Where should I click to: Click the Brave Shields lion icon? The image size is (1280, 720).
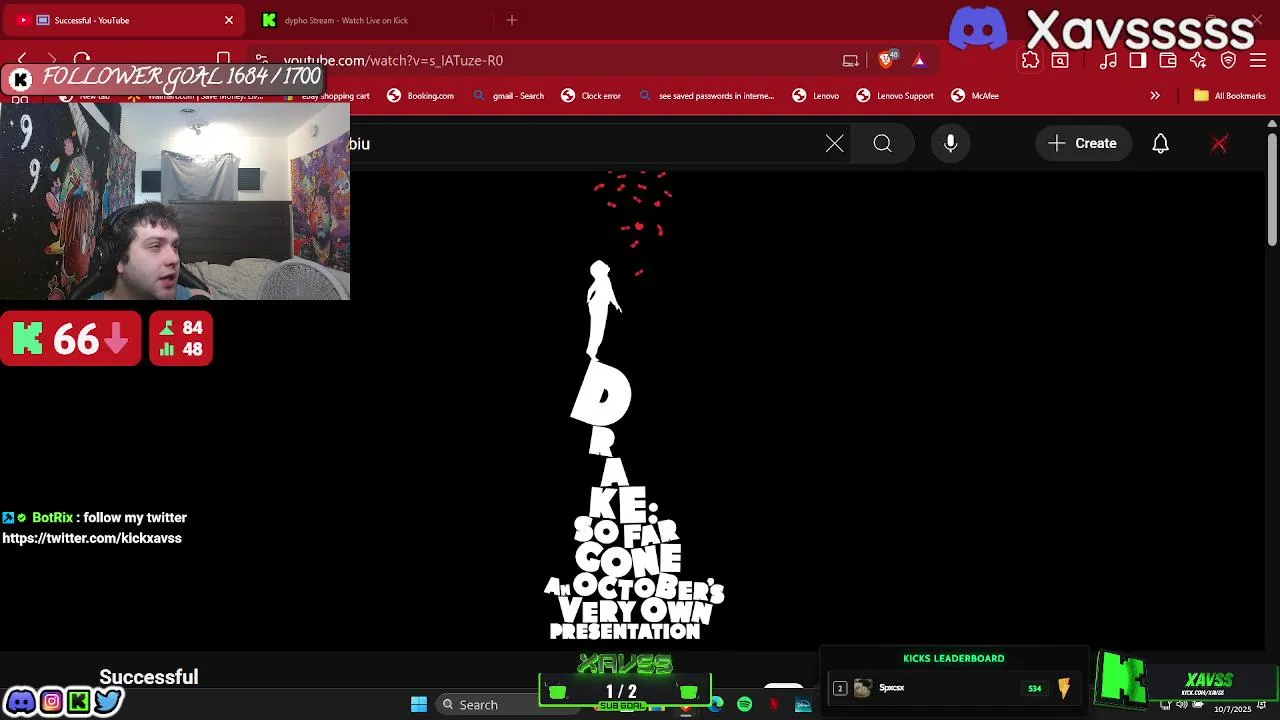click(887, 60)
